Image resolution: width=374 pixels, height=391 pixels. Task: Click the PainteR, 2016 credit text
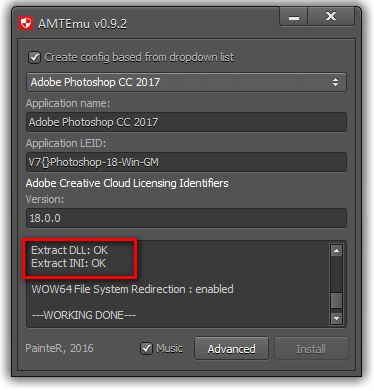pyautogui.click(x=59, y=348)
